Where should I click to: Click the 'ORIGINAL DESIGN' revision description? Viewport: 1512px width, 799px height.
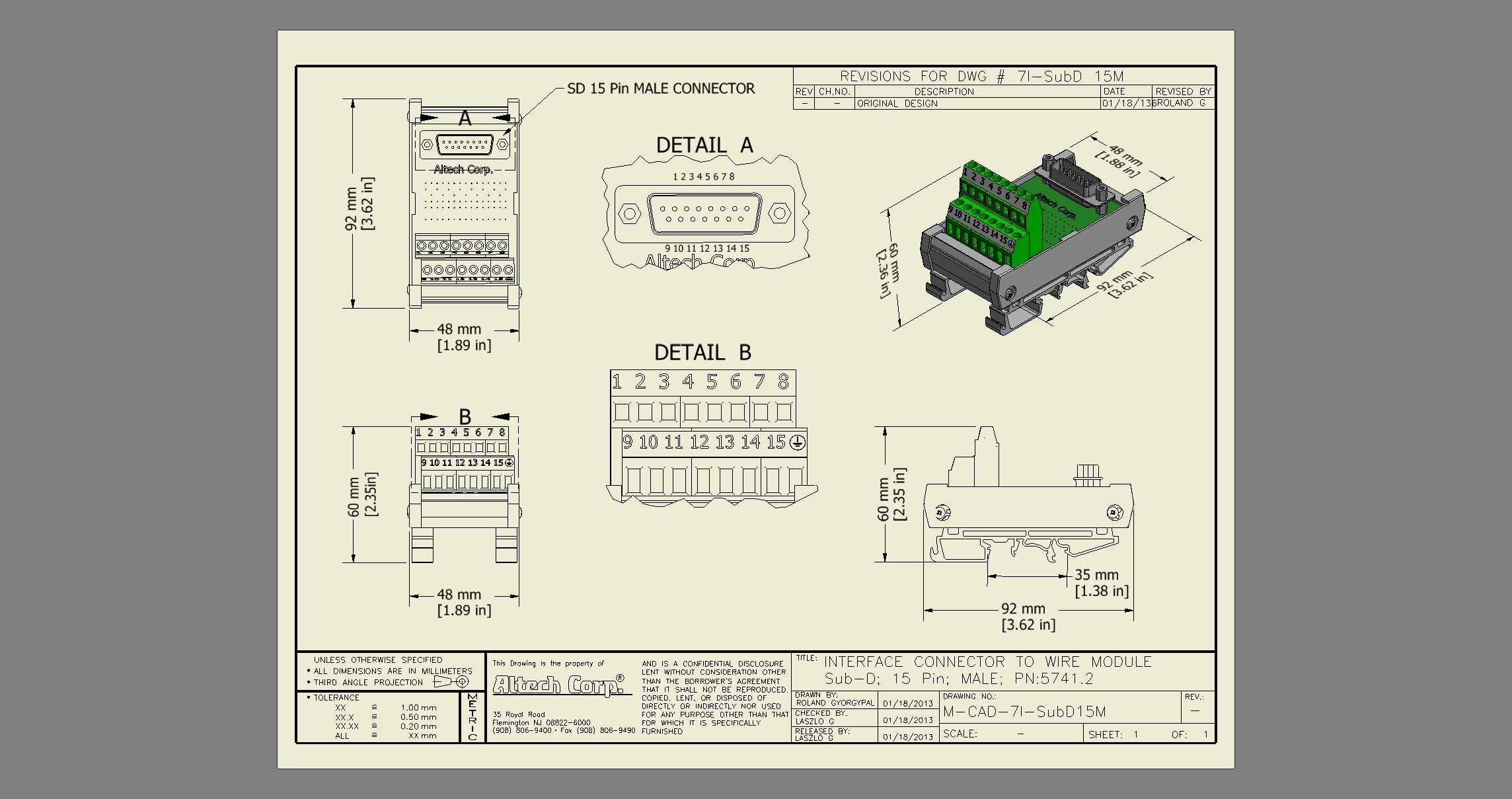pos(897,104)
